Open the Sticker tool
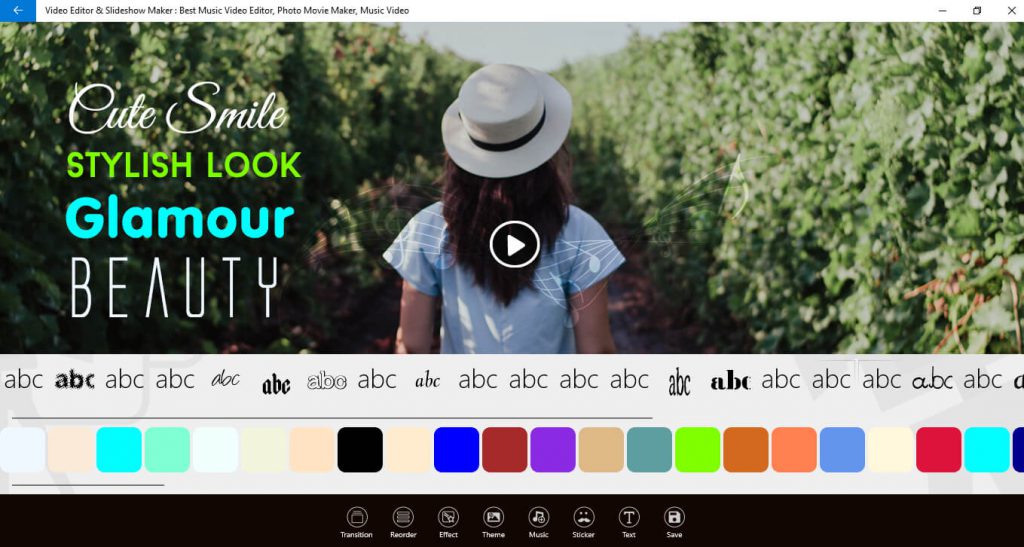The image size is (1024, 547). [583, 523]
